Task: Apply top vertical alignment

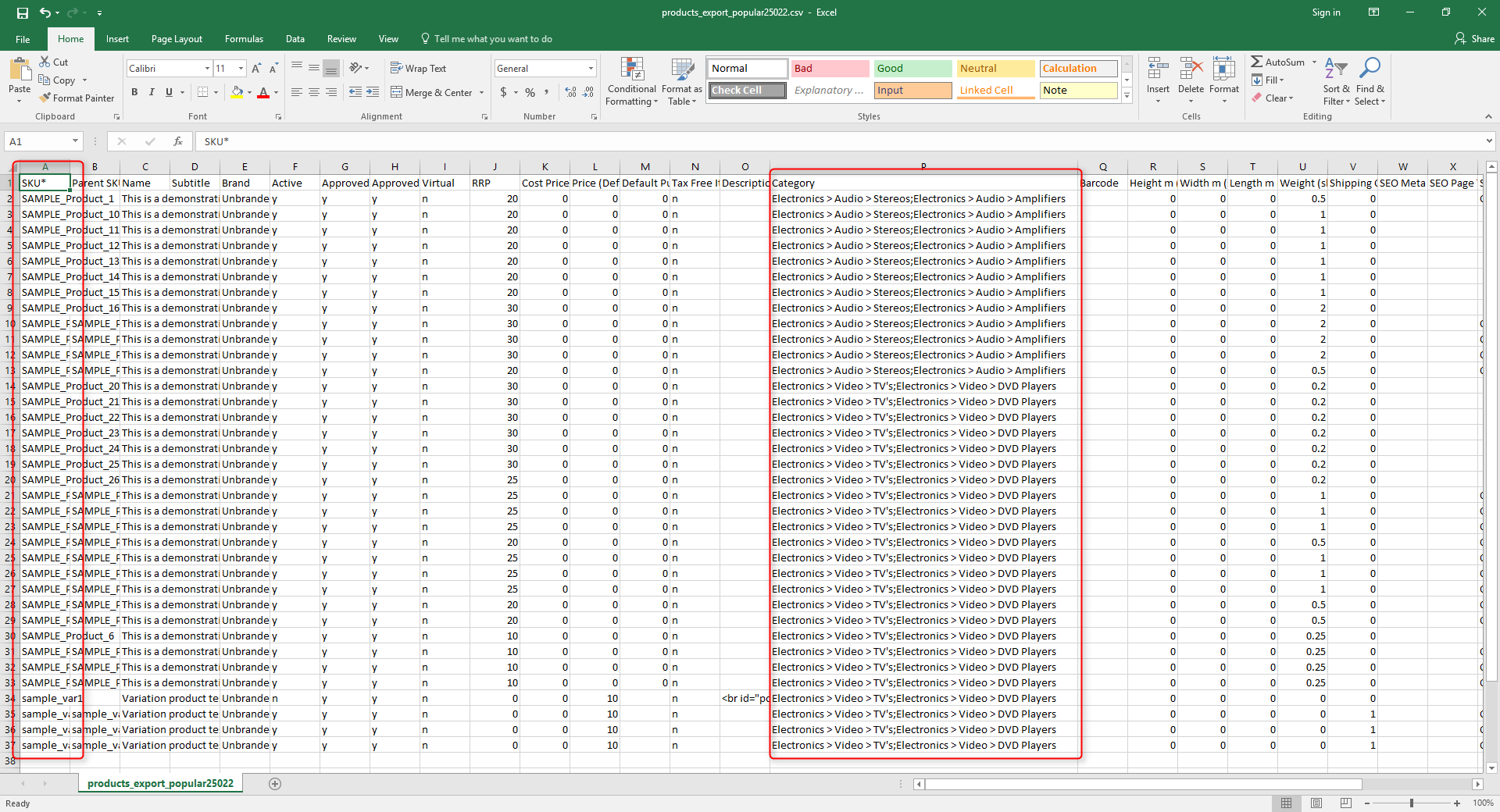Action: pos(297,68)
